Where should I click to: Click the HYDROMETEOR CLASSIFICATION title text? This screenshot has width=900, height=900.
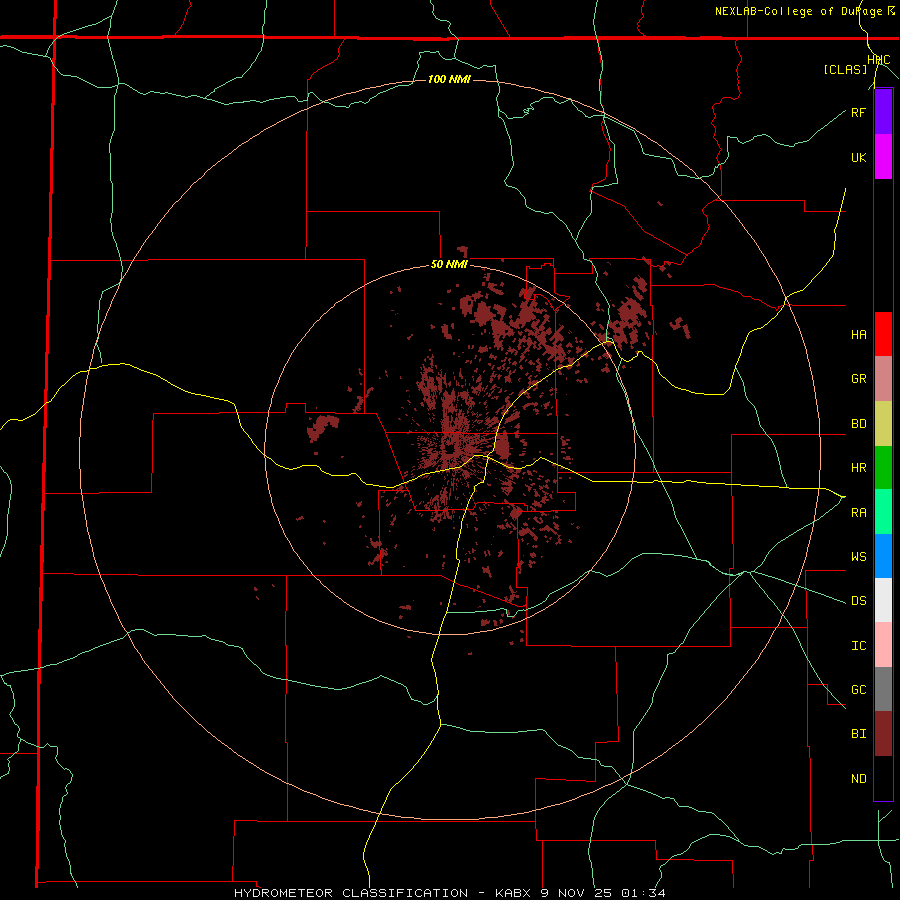point(351,893)
